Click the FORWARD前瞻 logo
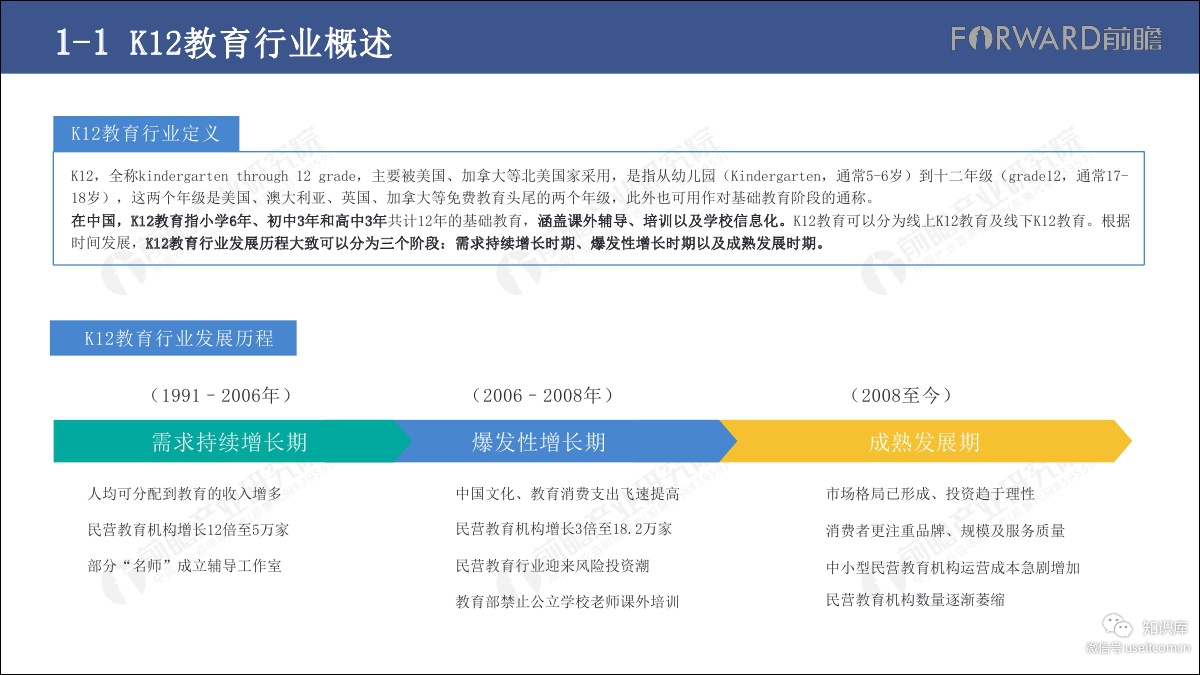Screen dimensions: 1200x675 (1055, 38)
